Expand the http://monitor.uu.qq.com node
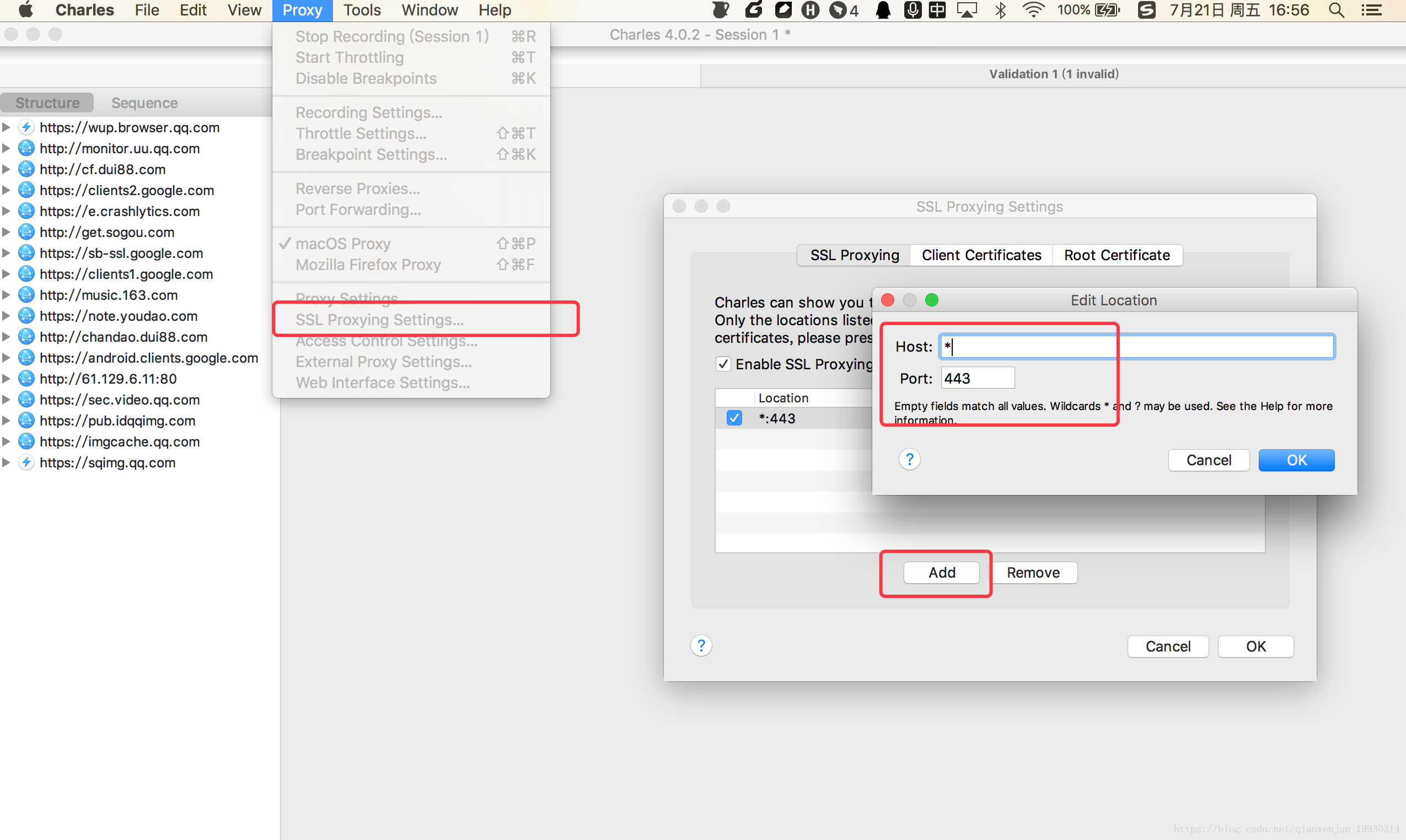 click(6, 148)
